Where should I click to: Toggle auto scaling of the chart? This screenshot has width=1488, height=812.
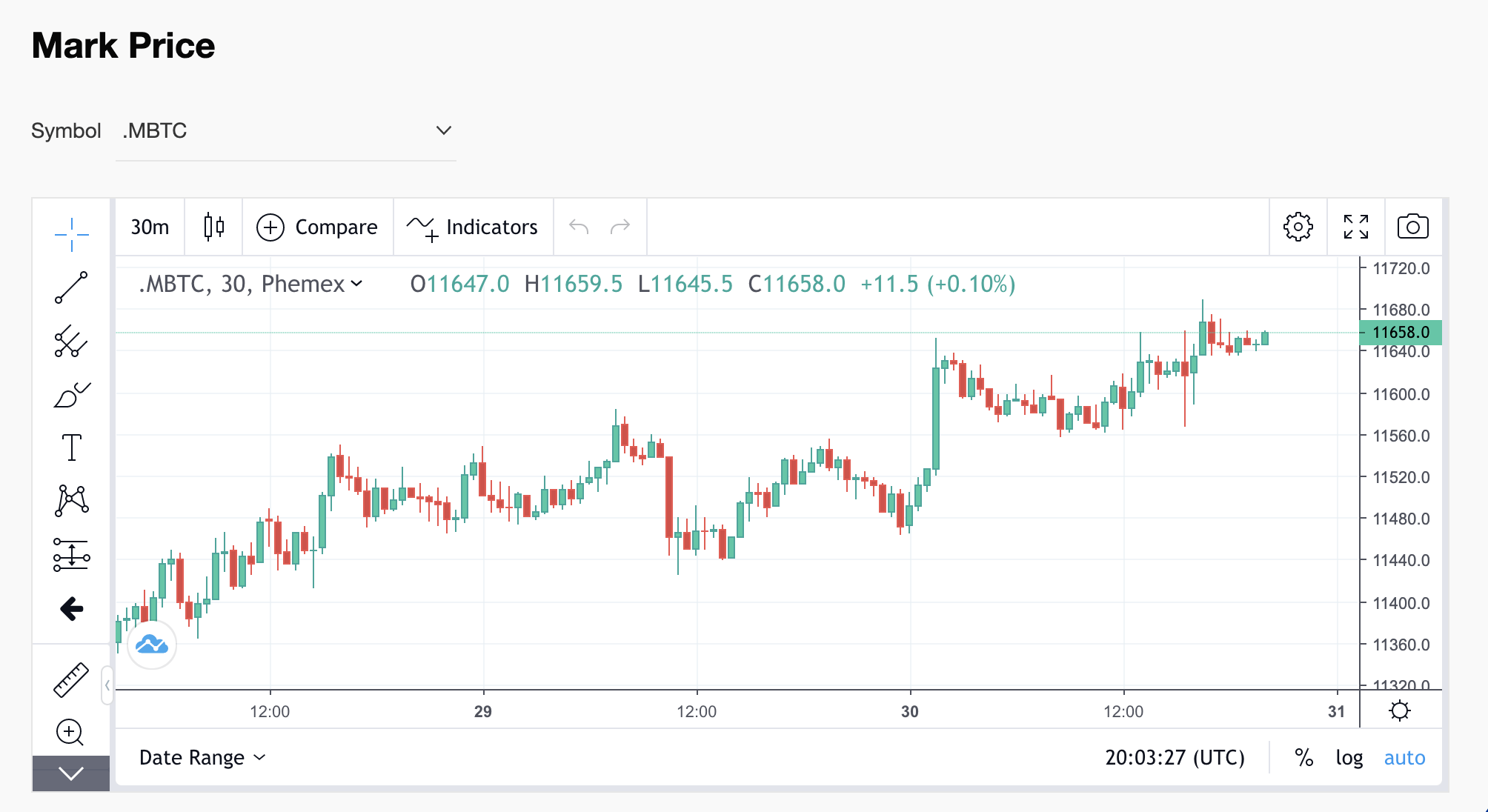click(1404, 757)
